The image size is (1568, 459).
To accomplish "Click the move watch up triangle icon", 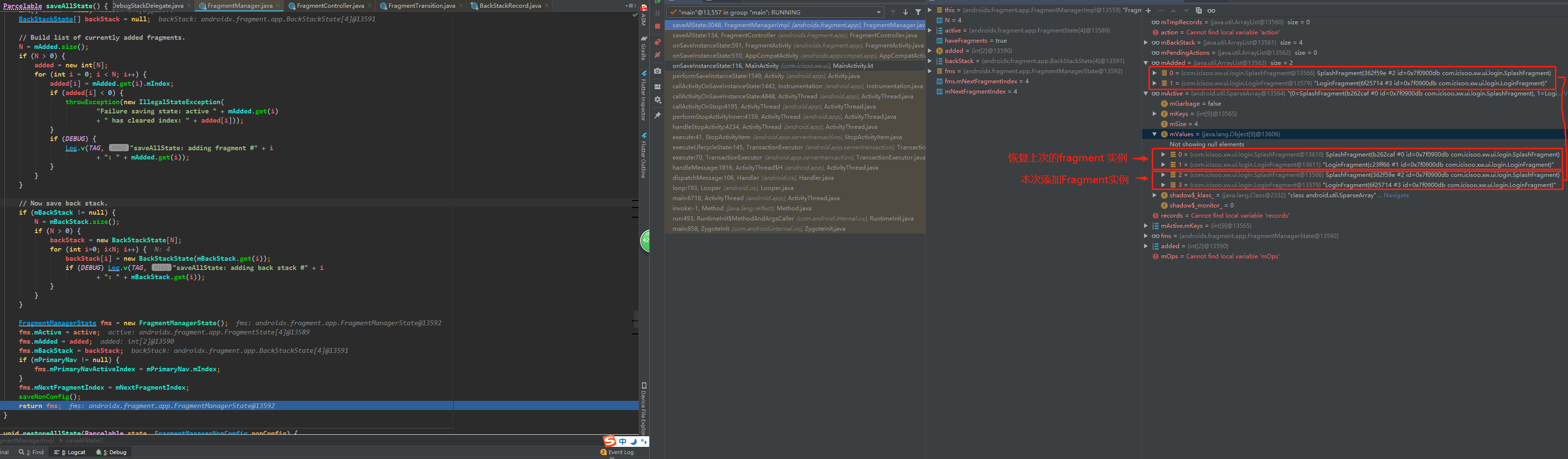I will pos(1174,10).
